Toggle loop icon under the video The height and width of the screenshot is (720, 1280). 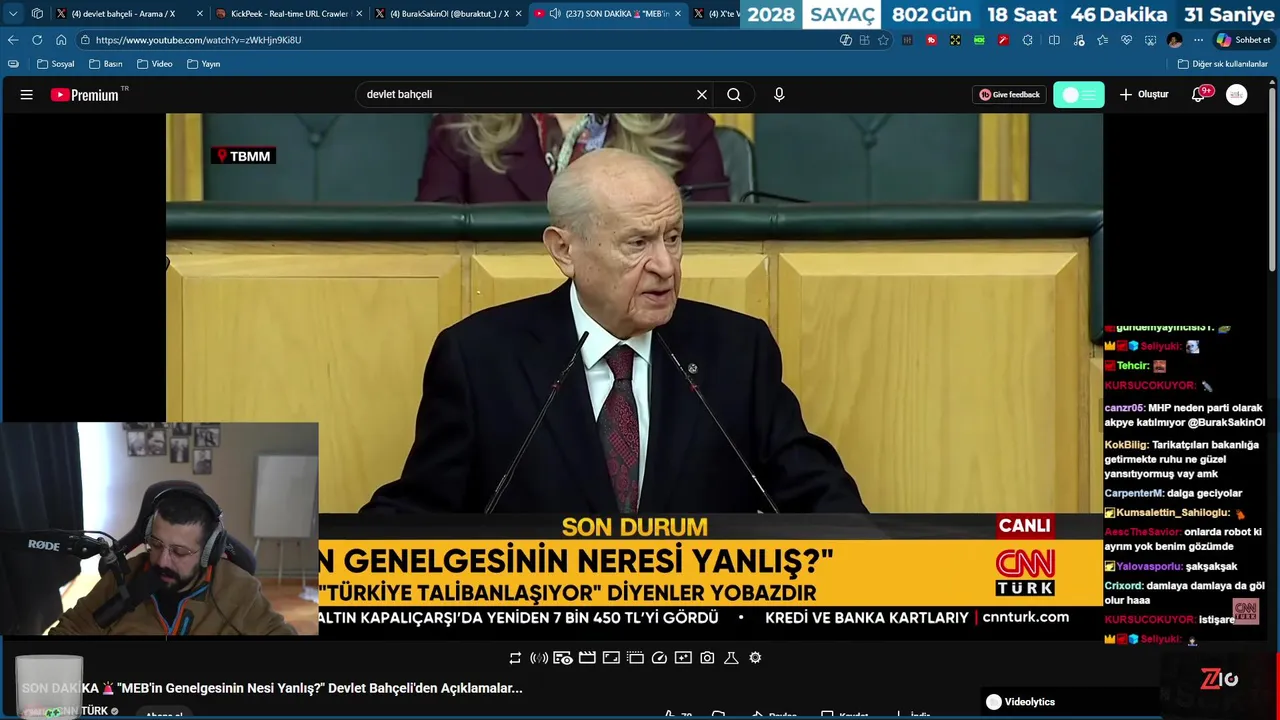point(515,658)
